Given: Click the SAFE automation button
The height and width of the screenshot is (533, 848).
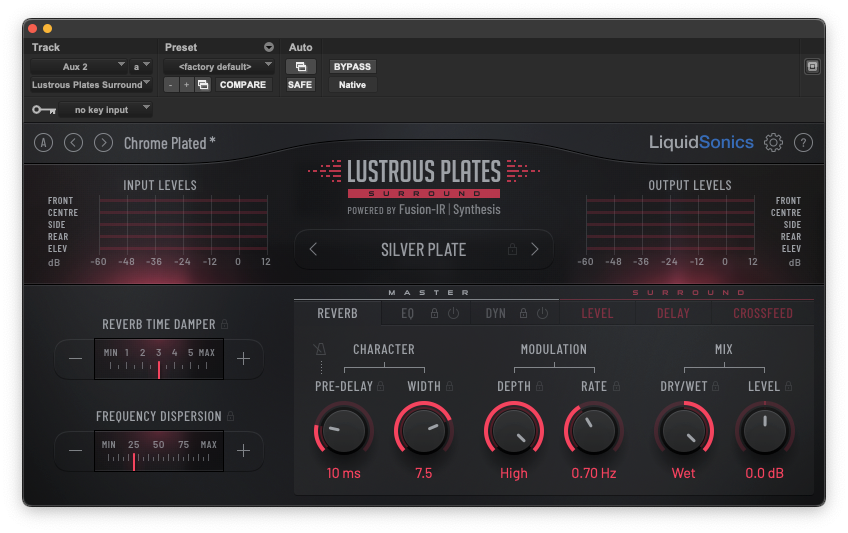Looking at the screenshot, I should (300, 85).
